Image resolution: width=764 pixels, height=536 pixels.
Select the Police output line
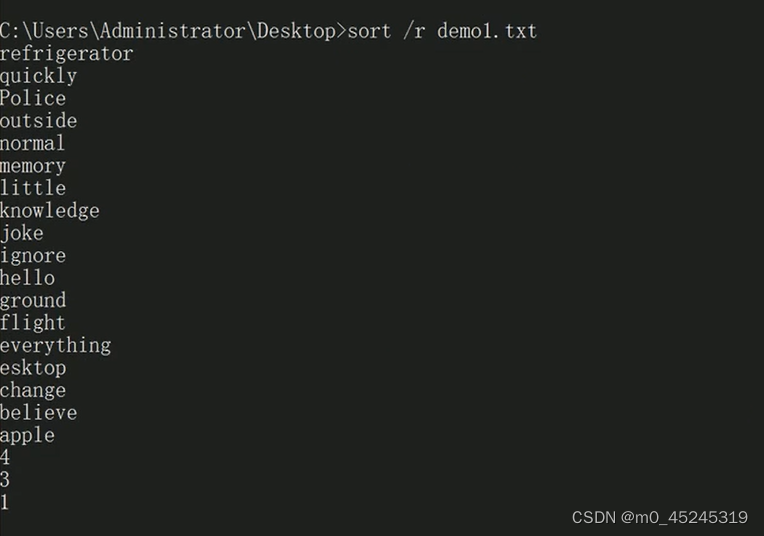click(33, 98)
